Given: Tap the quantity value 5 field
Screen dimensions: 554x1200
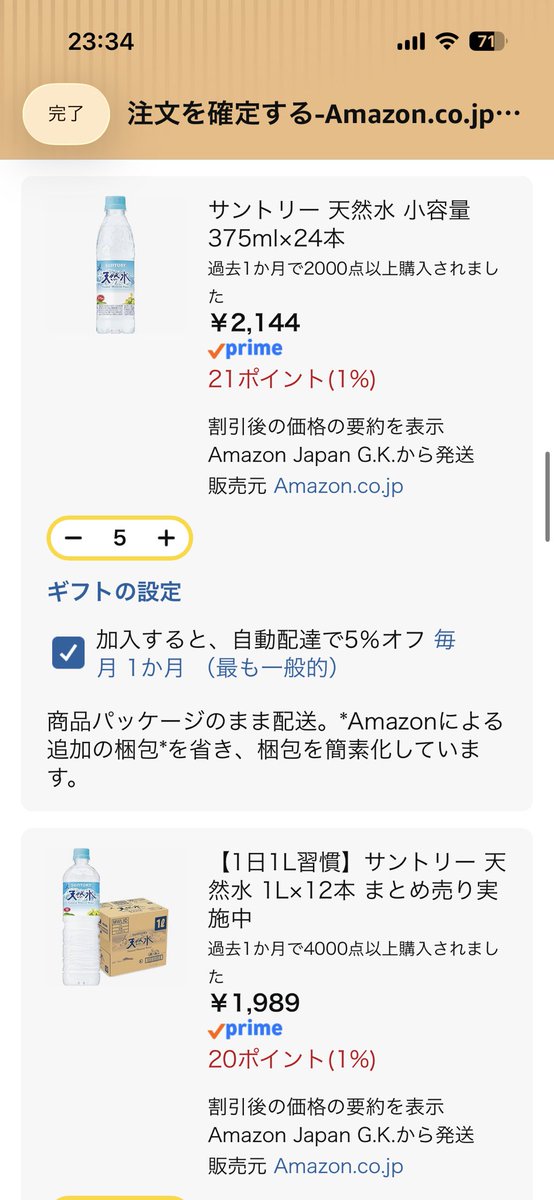Looking at the screenshot, I should 120,538.
